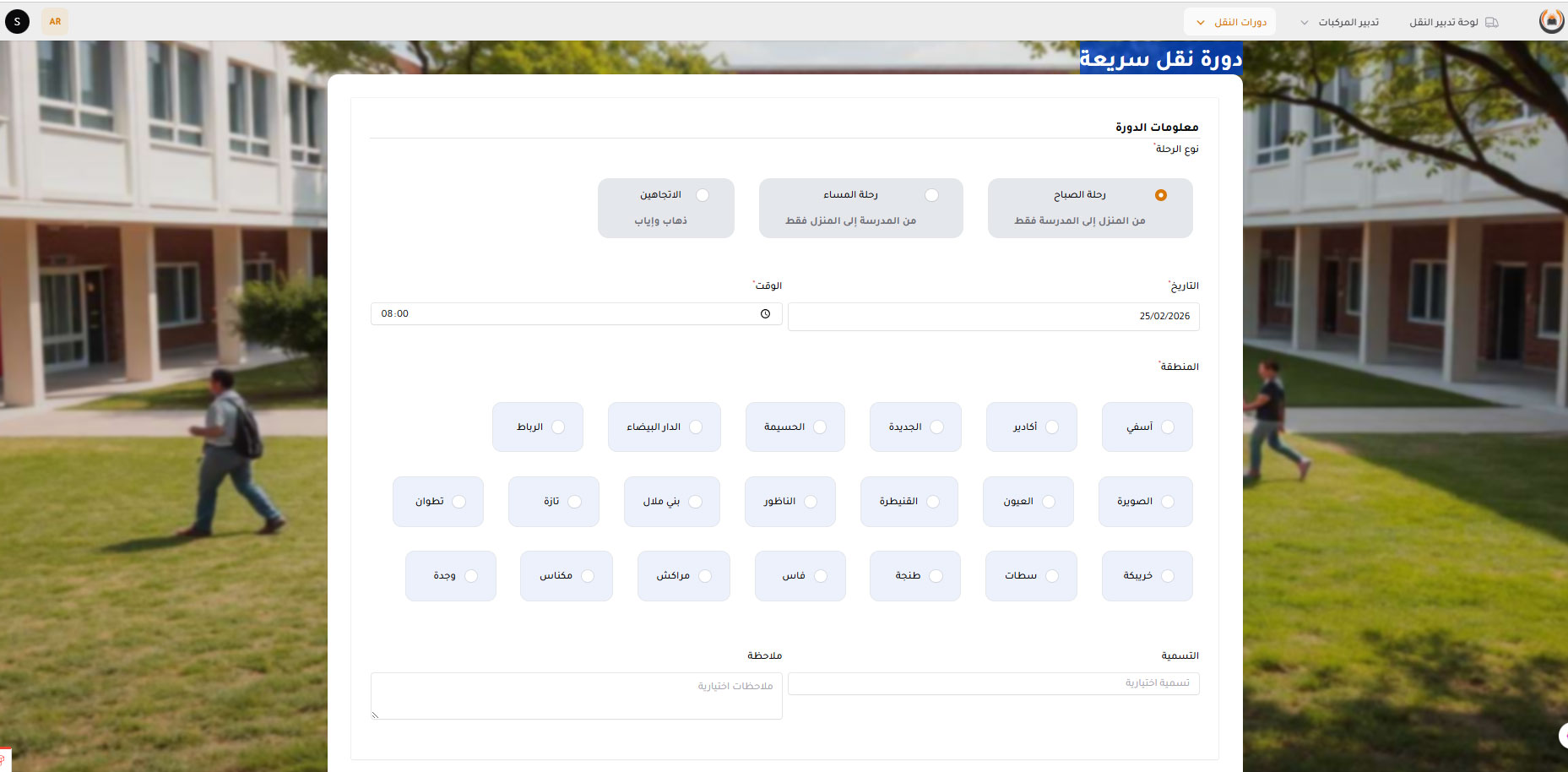
Task: Pick the طنجة zone option
Action: click(x=914, y=576)
